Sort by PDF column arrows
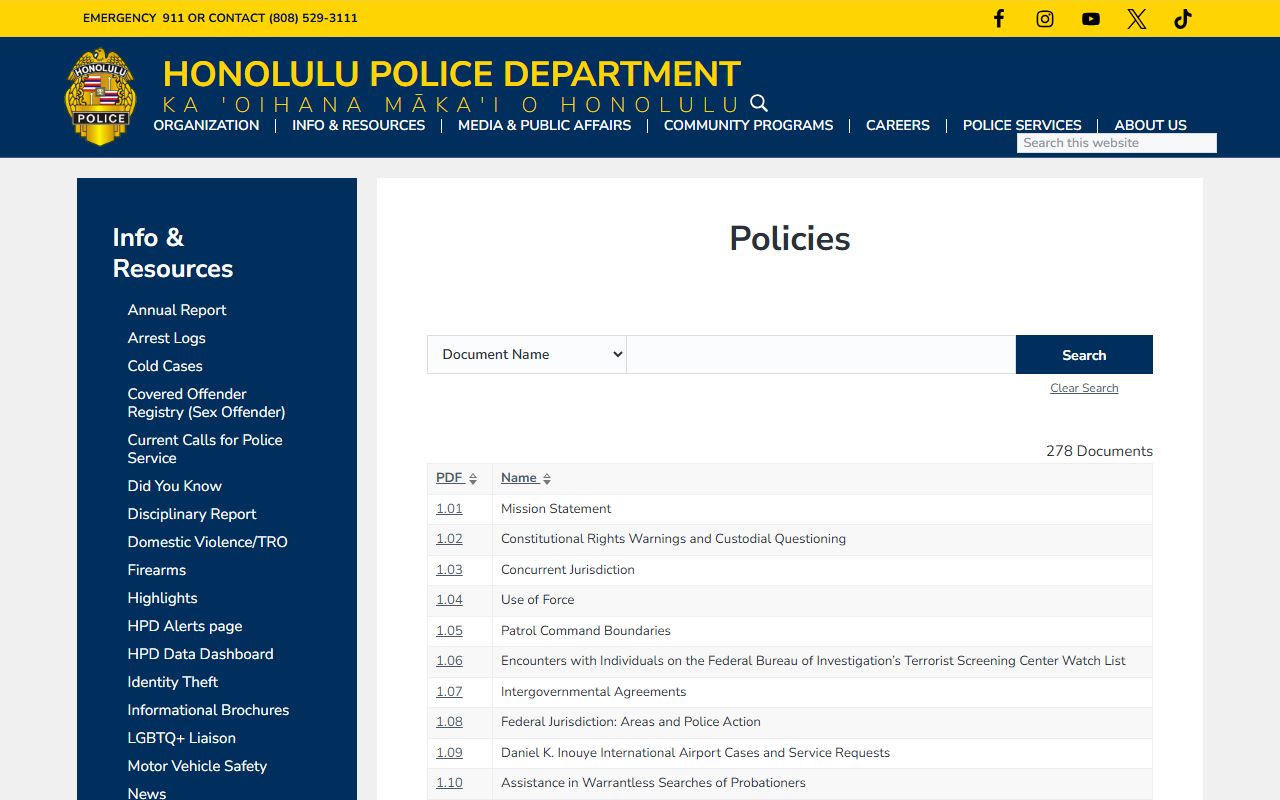 coord(473,479)
